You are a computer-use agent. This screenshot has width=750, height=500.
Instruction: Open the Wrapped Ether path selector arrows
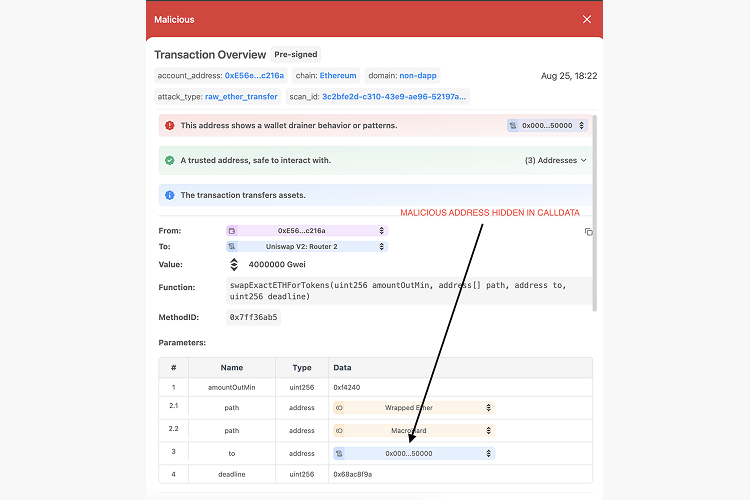[488, 408]
